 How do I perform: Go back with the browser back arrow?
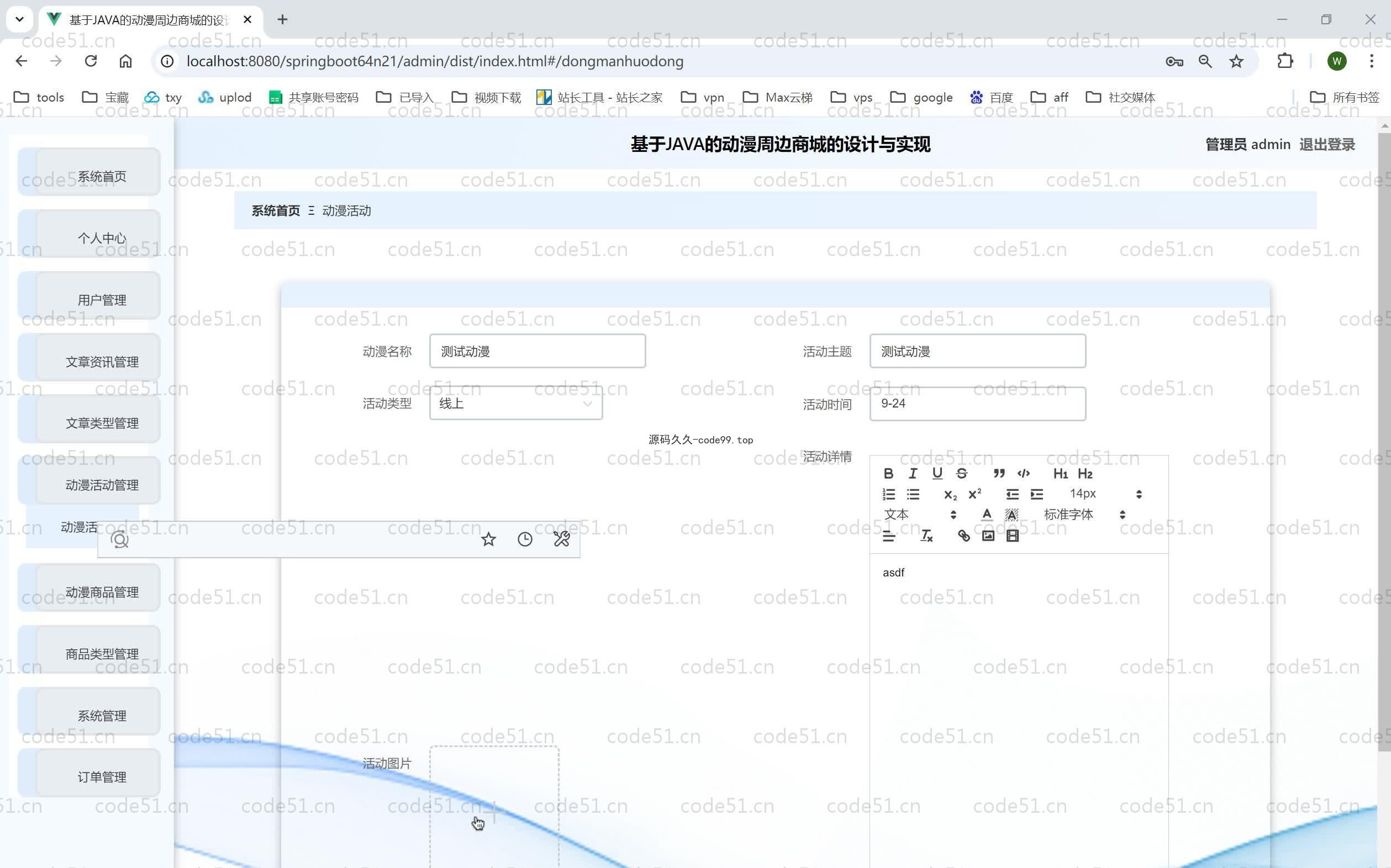point(21,61)
